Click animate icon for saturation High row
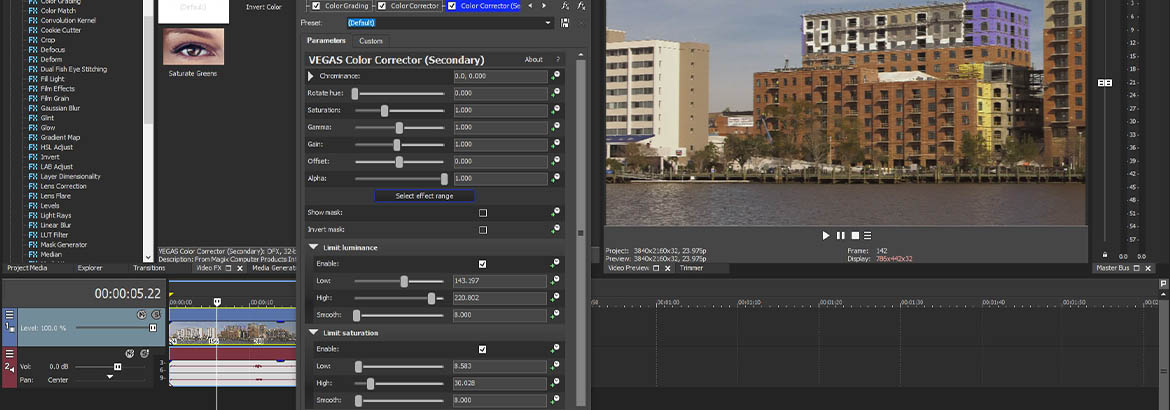This screenshot has height=410, width=1170. 555,383
